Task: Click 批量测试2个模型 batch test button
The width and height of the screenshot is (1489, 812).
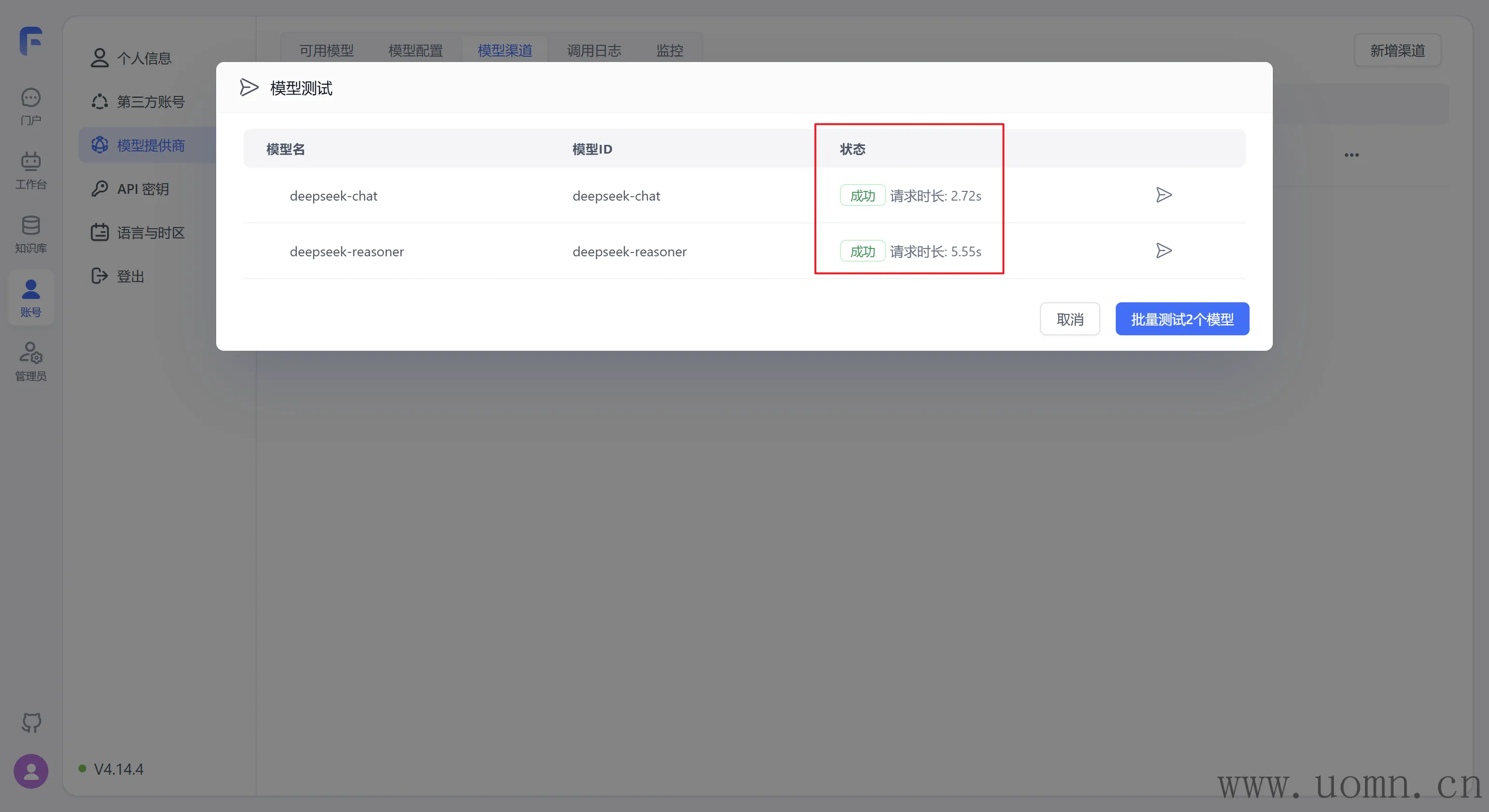Action: click(x=1182, y=319)
